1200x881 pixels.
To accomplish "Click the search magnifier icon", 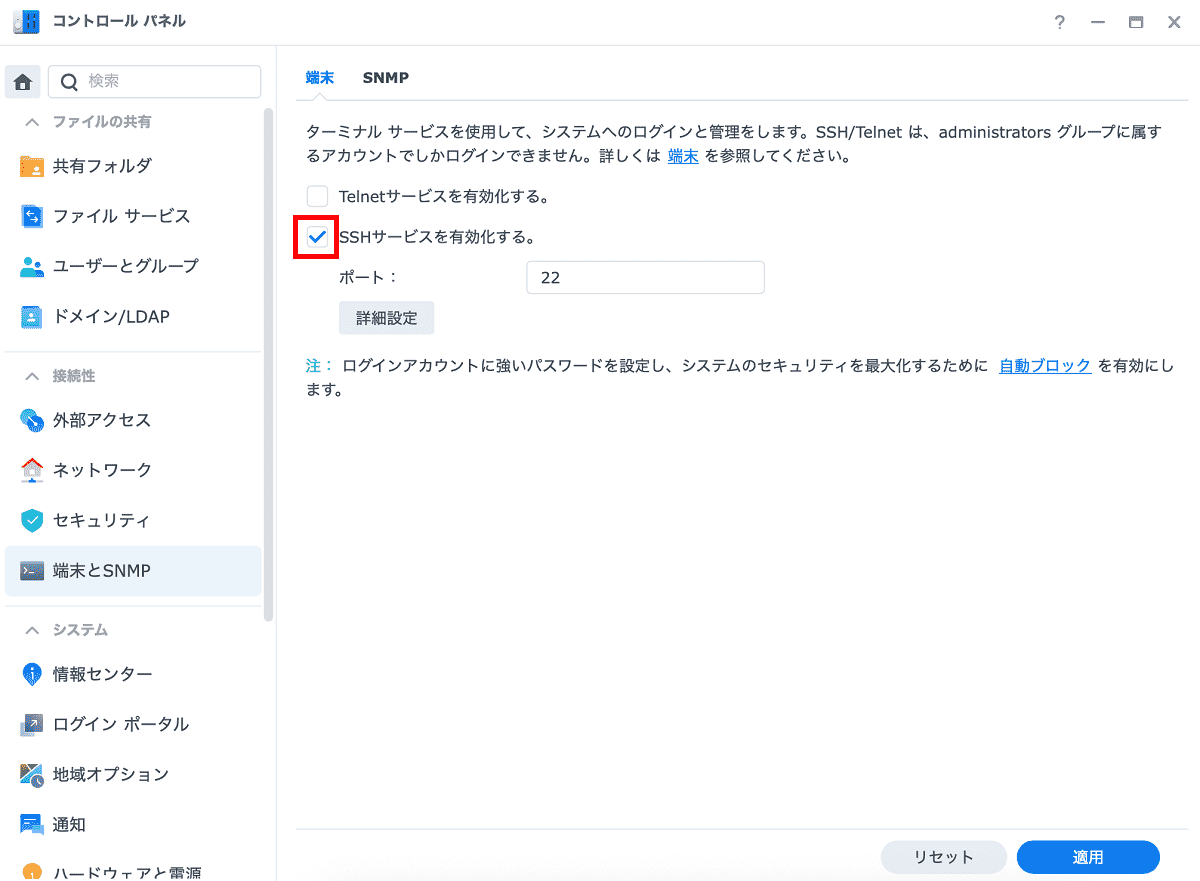I will click(x=69, y=82).
